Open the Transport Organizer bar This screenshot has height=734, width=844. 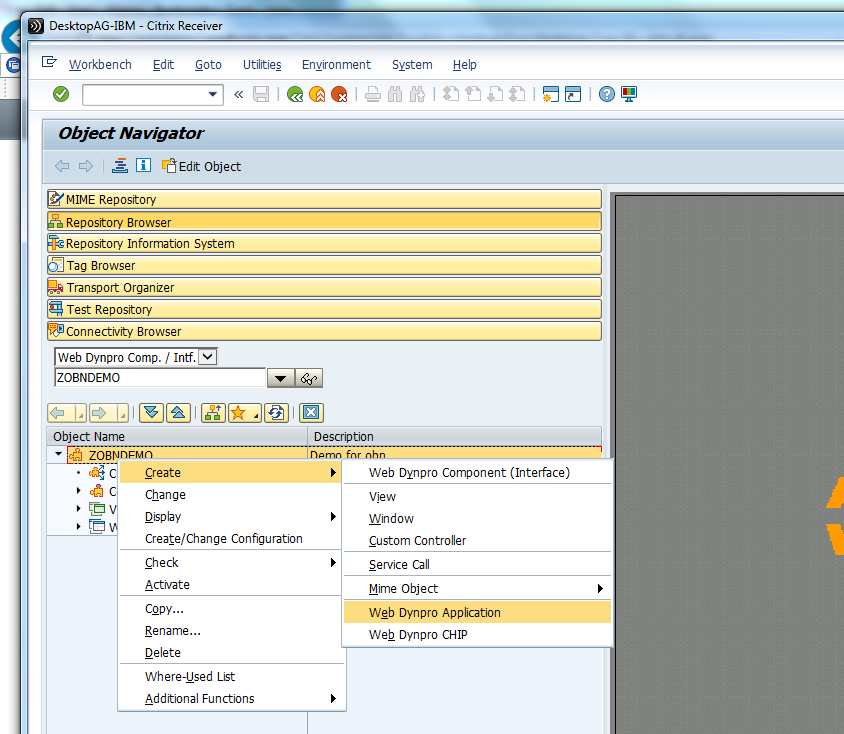325,287
